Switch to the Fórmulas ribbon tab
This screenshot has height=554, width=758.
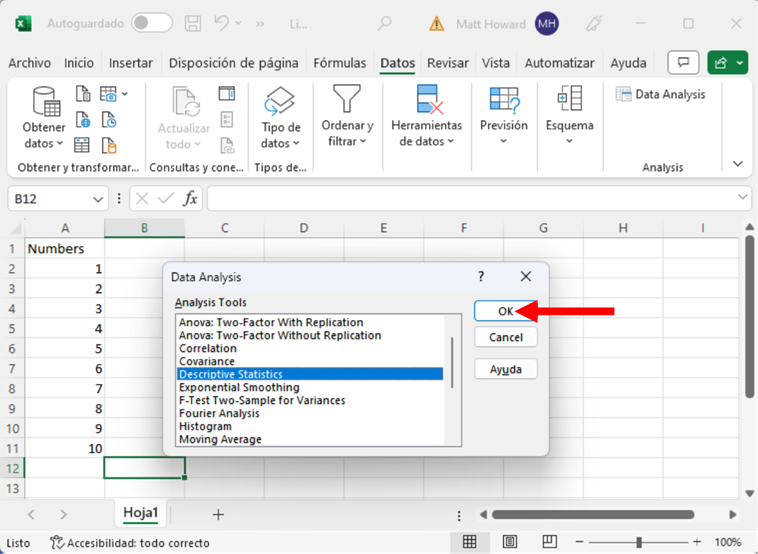click(x=340, y=63)
